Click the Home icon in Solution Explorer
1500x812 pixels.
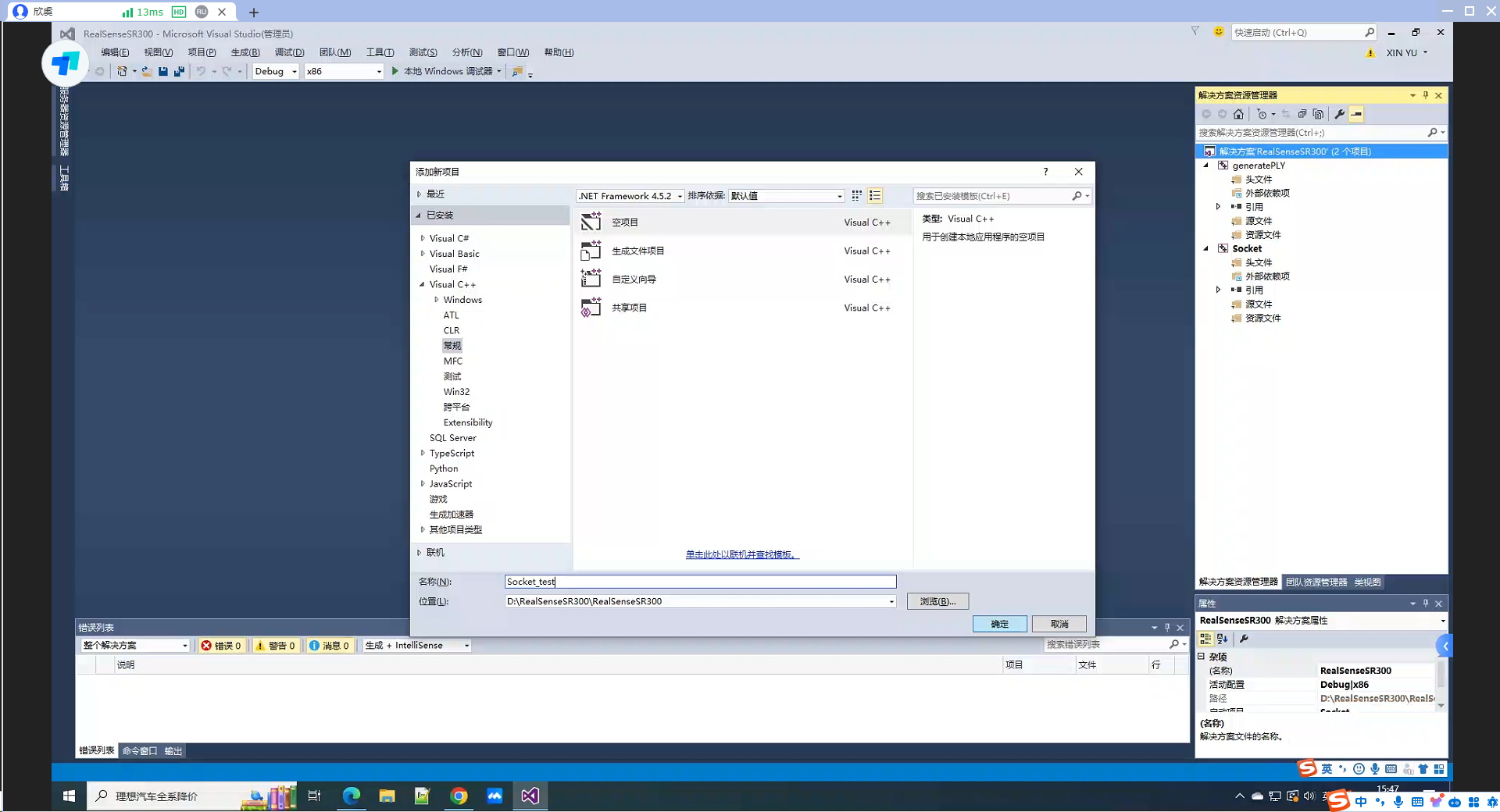tap(1238, 114)
